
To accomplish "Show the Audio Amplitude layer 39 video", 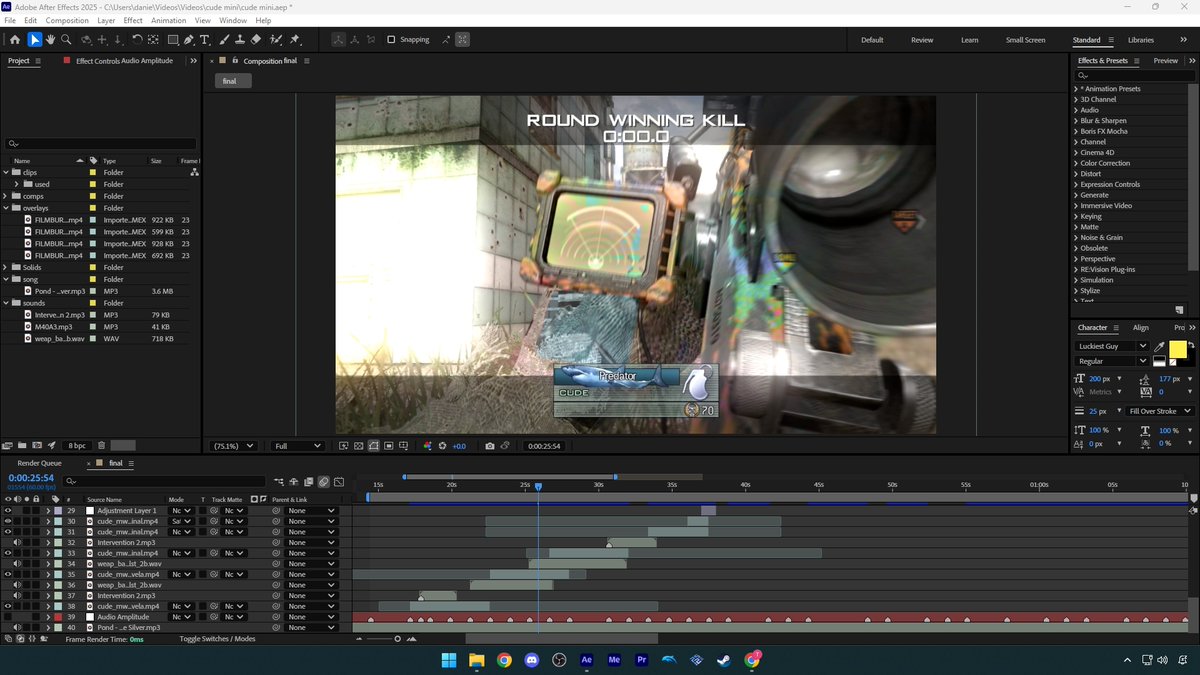I will point(8,617).
